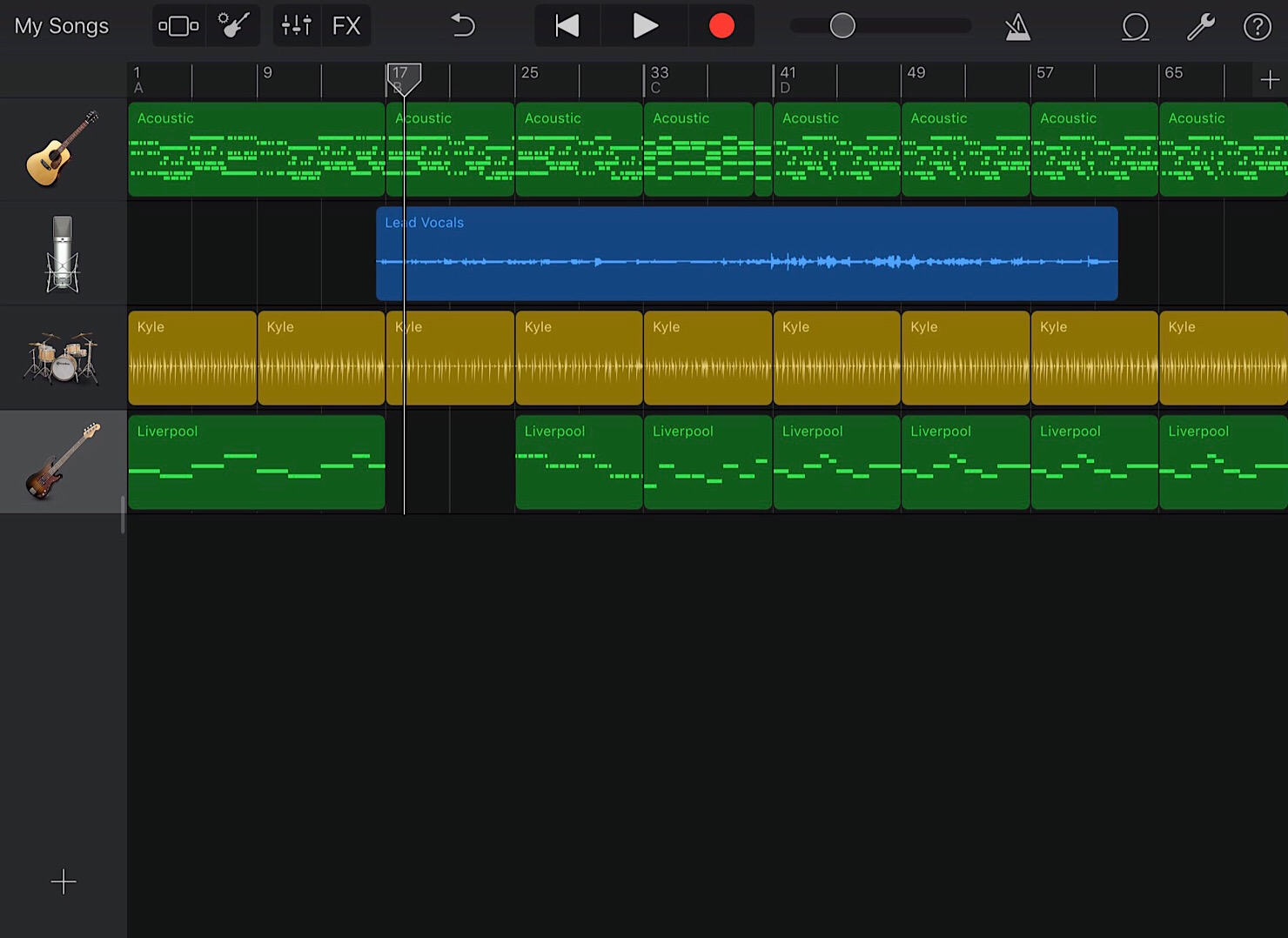Select the Kyle drummer region at bar 33
The height and width of the screenshot is (938, 1288).
coord(708,358)
